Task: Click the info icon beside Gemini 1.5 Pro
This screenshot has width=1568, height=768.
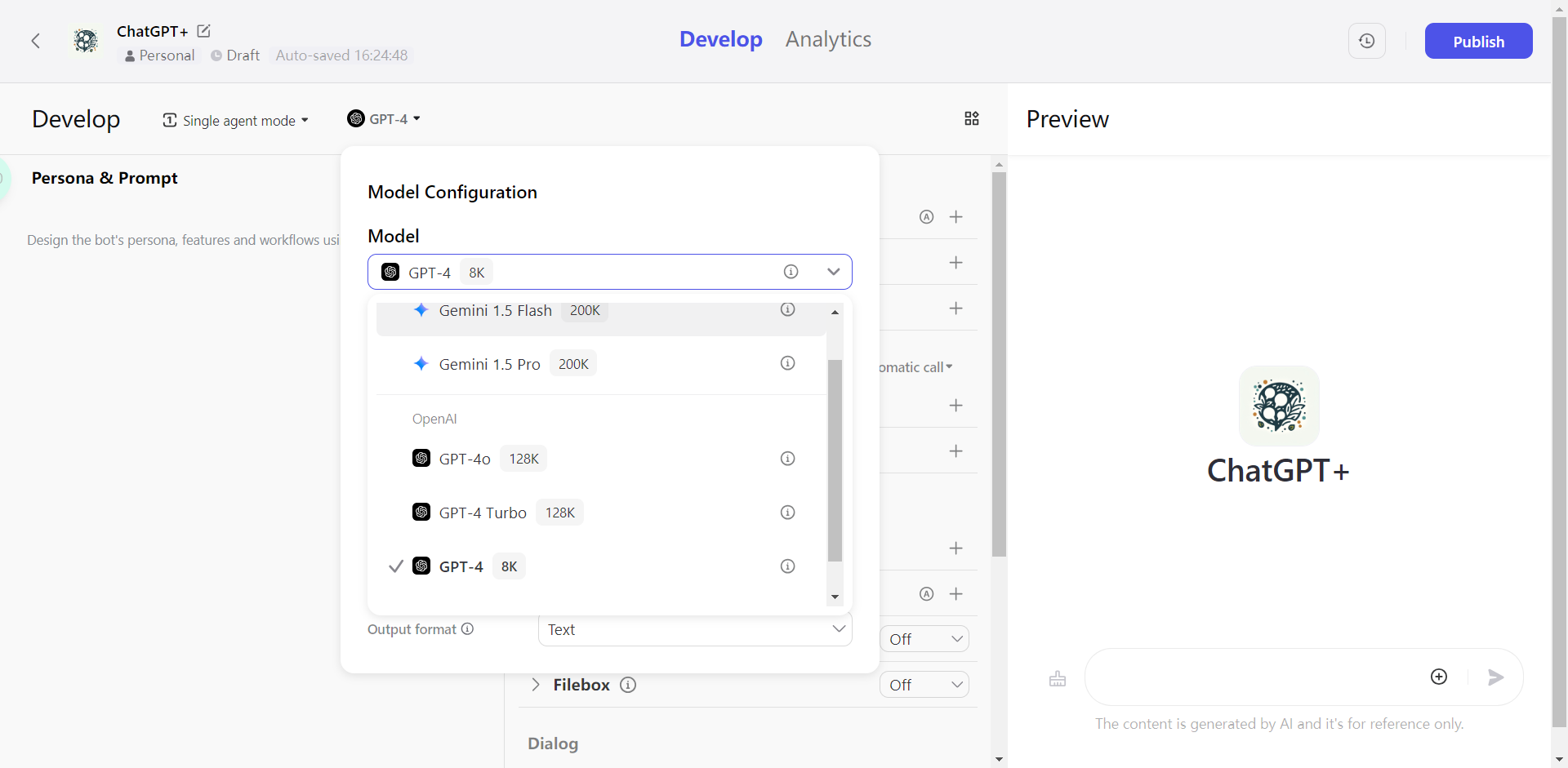Action: click(787, 363)
